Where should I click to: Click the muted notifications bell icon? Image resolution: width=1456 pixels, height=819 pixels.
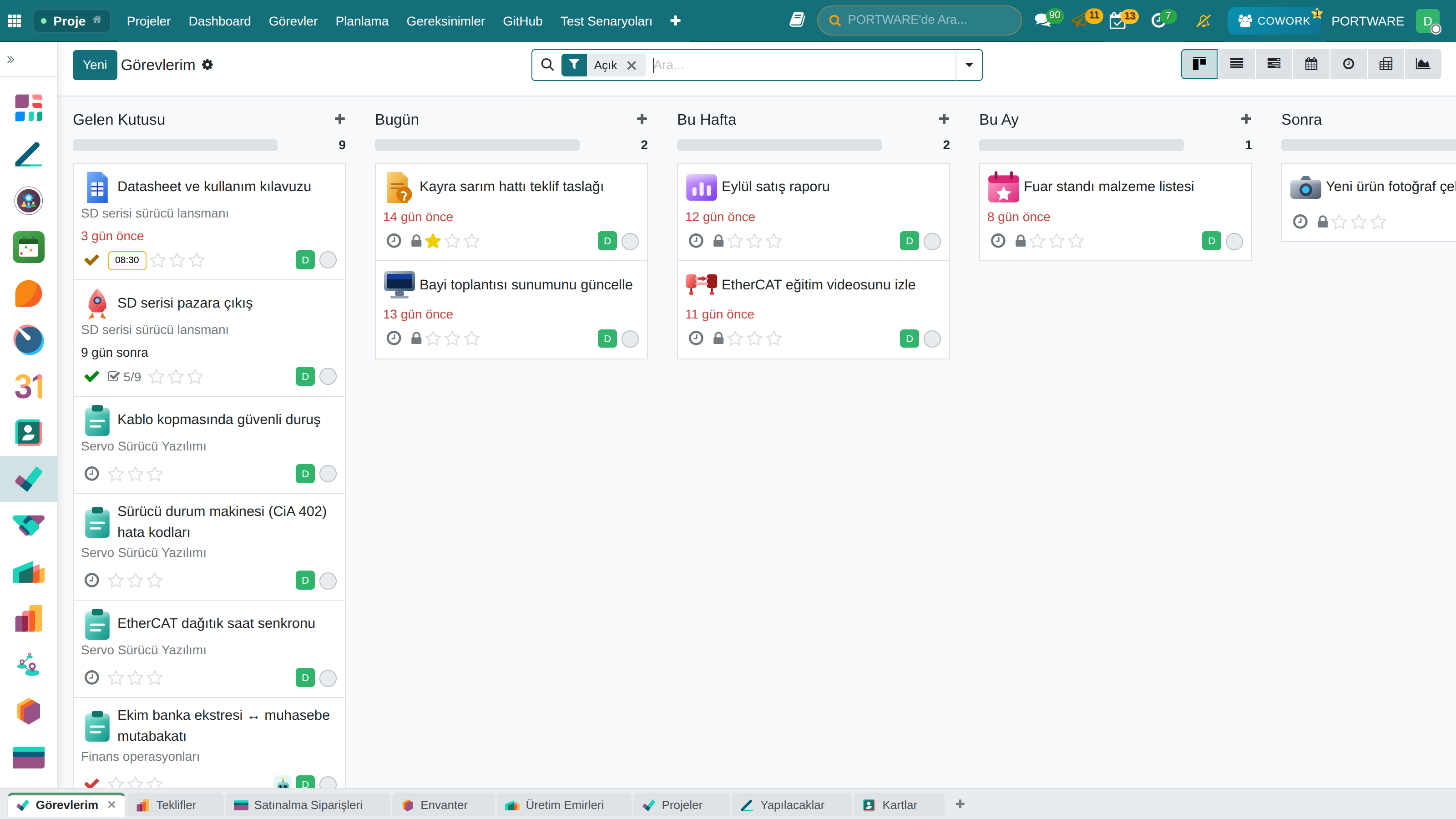[x=1203, y=21]
